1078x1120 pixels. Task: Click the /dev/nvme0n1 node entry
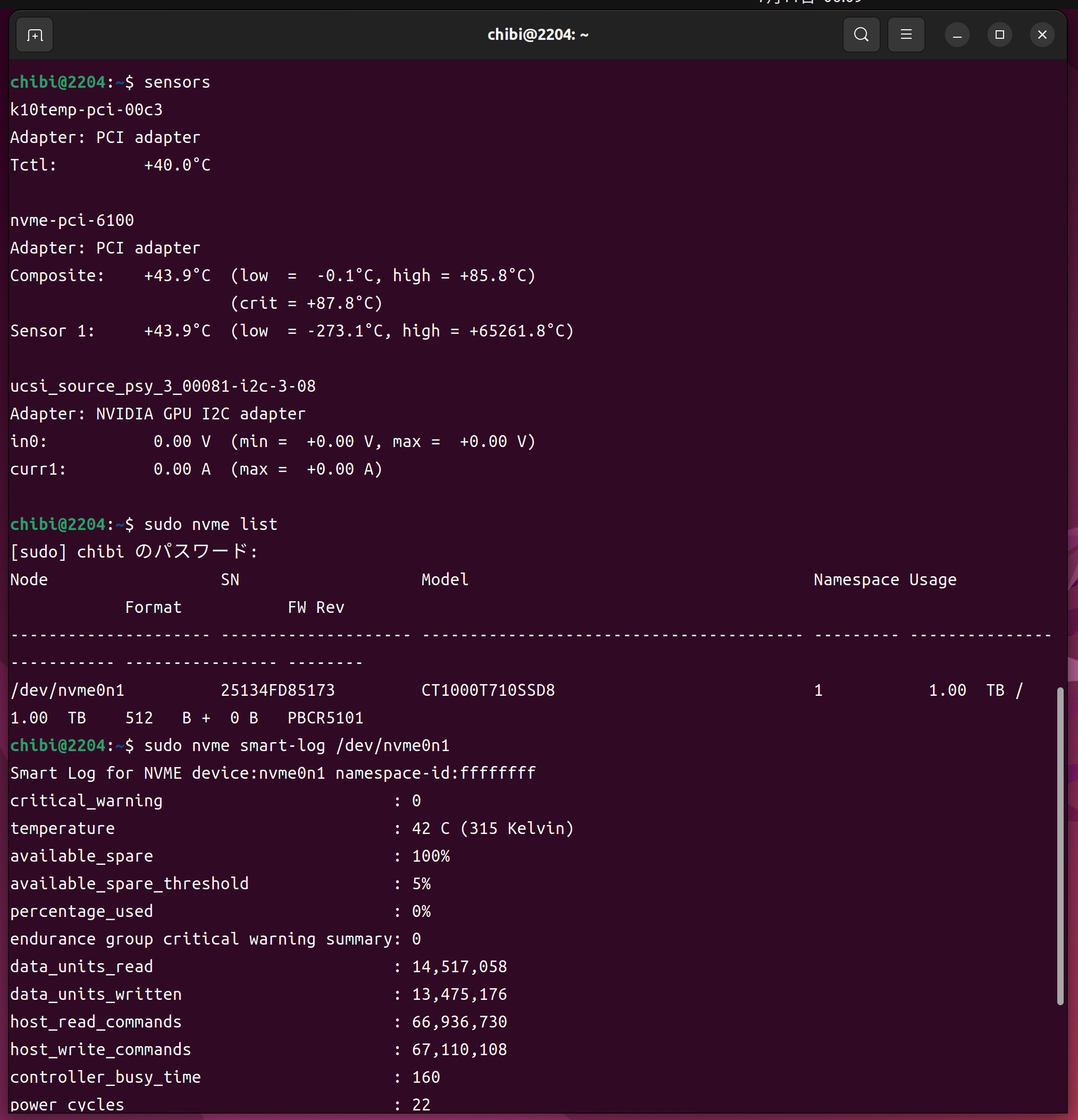pos(68,690)
